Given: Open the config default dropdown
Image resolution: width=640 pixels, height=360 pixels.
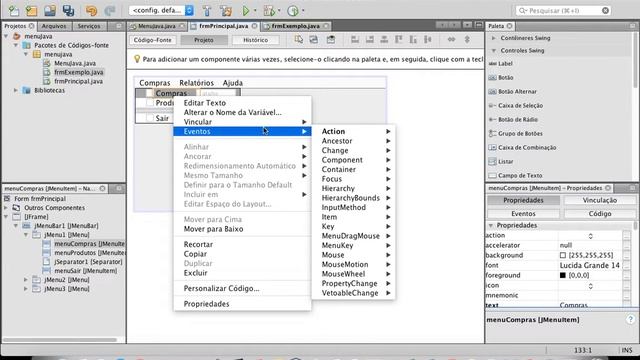Looking at the screenshot, I should point(189,11).
